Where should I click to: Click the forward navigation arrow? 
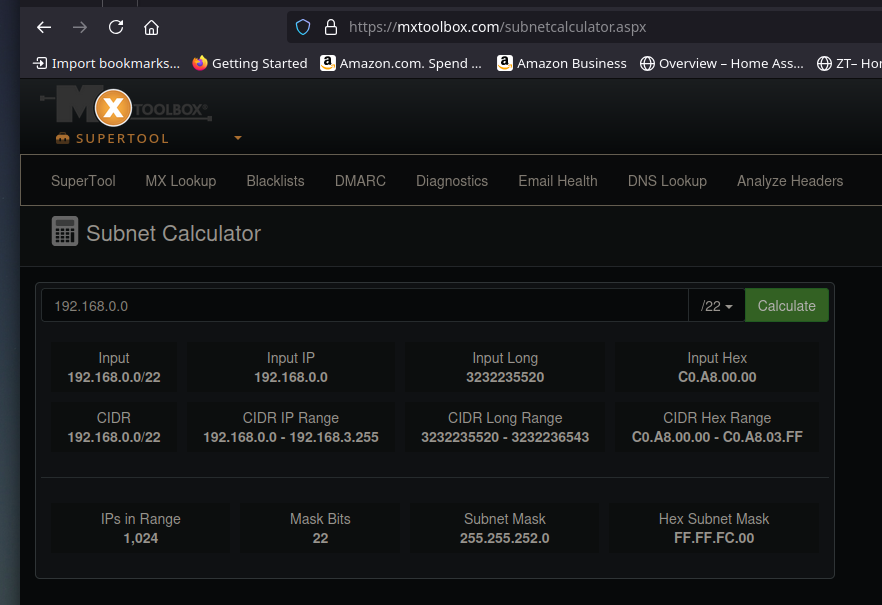[79, 27]
